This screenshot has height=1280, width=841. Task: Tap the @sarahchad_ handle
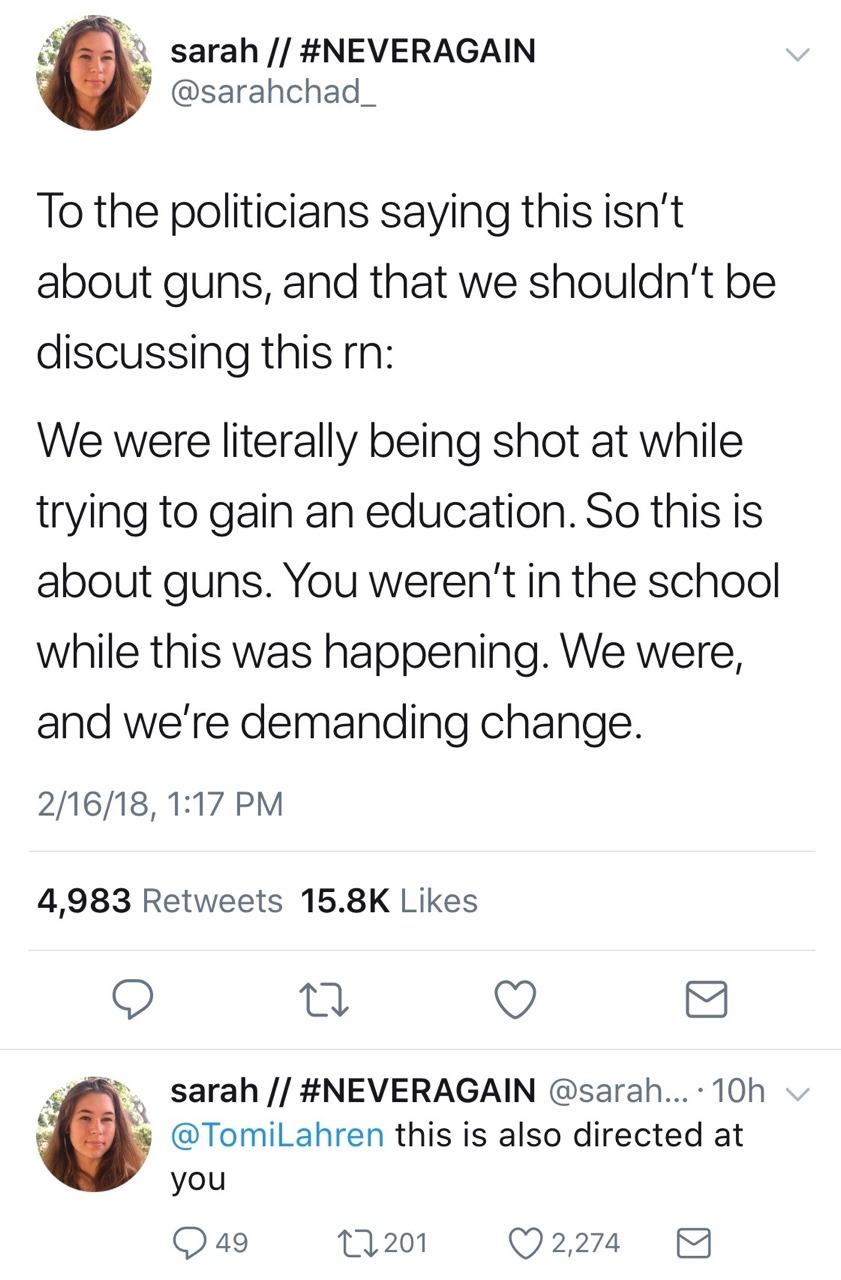coord(264,90)
